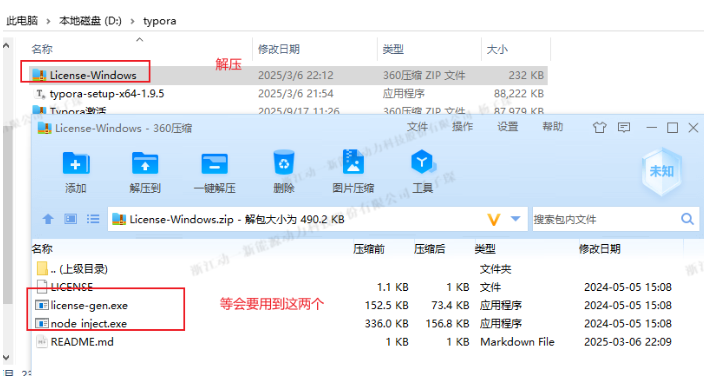
Task: Sort Explorer by 名称 column header
Action: click(42, 49)
